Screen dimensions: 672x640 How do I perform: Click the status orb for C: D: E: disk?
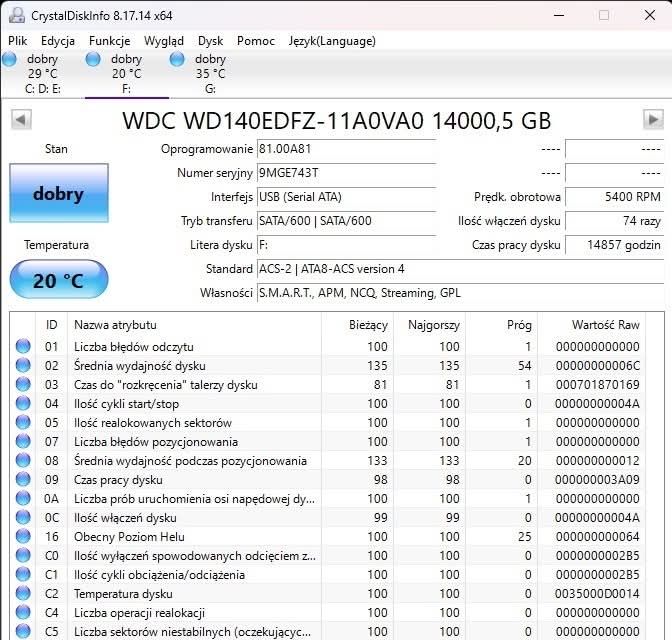tap(10, 59)
